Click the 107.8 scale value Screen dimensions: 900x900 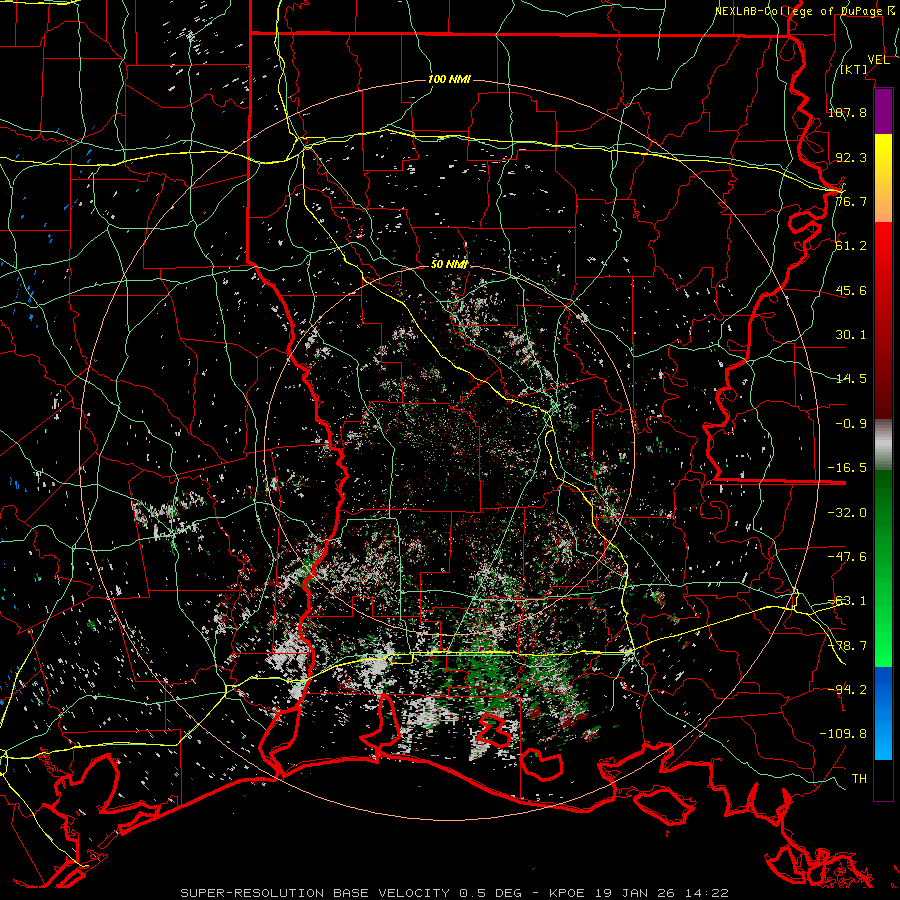tap(847, 112)
